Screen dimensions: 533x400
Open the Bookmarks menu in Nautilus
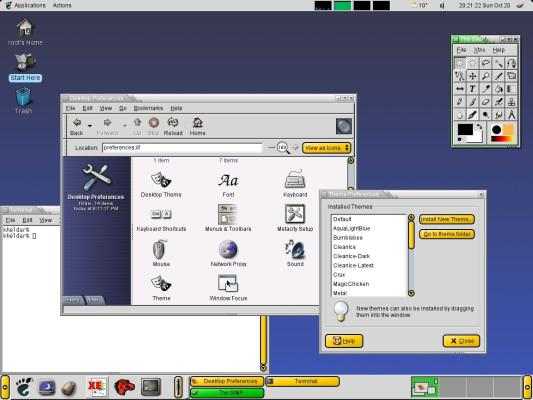click(x=148, y=108)
